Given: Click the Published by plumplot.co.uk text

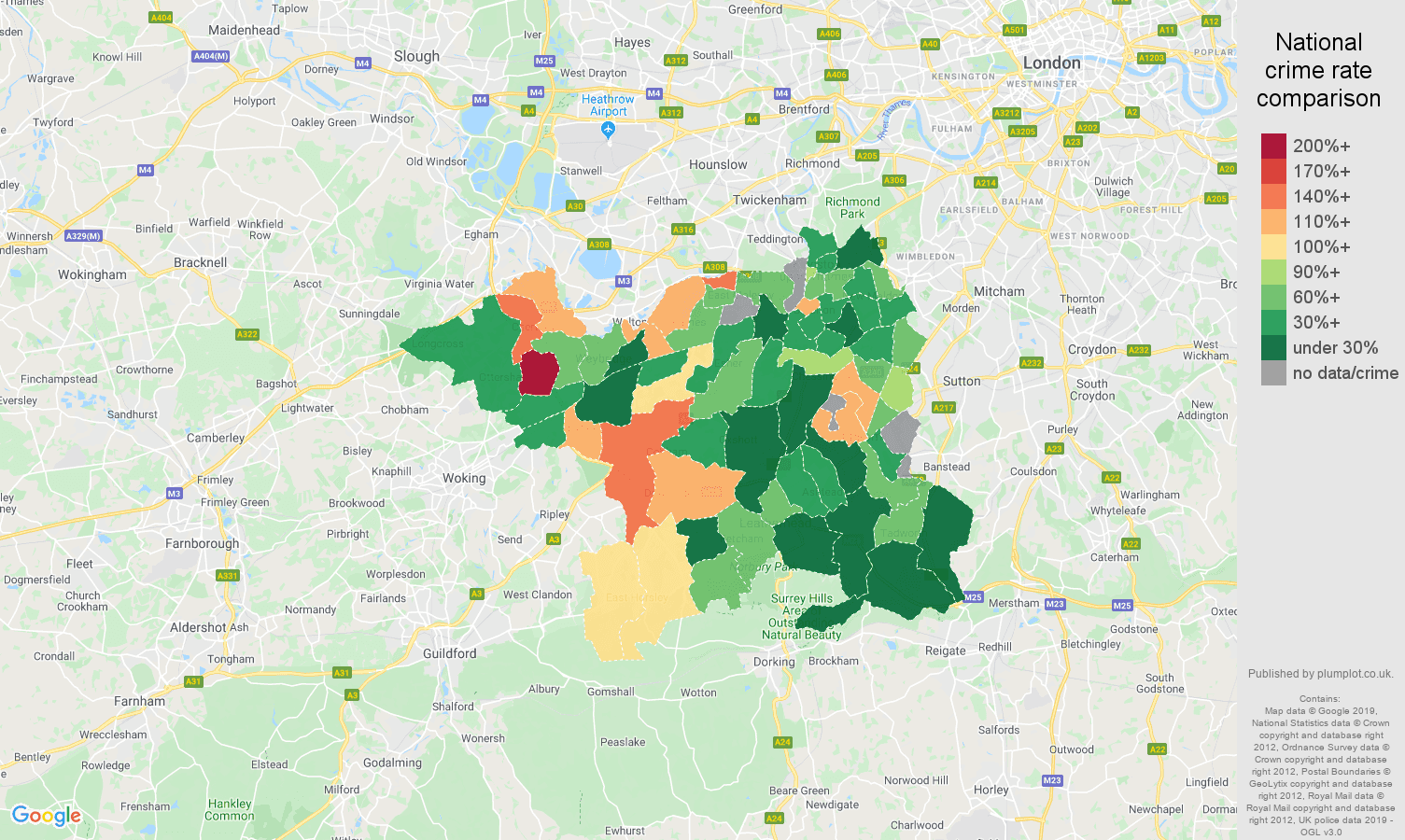Looking at the screenshot, I should point(1320,673).
